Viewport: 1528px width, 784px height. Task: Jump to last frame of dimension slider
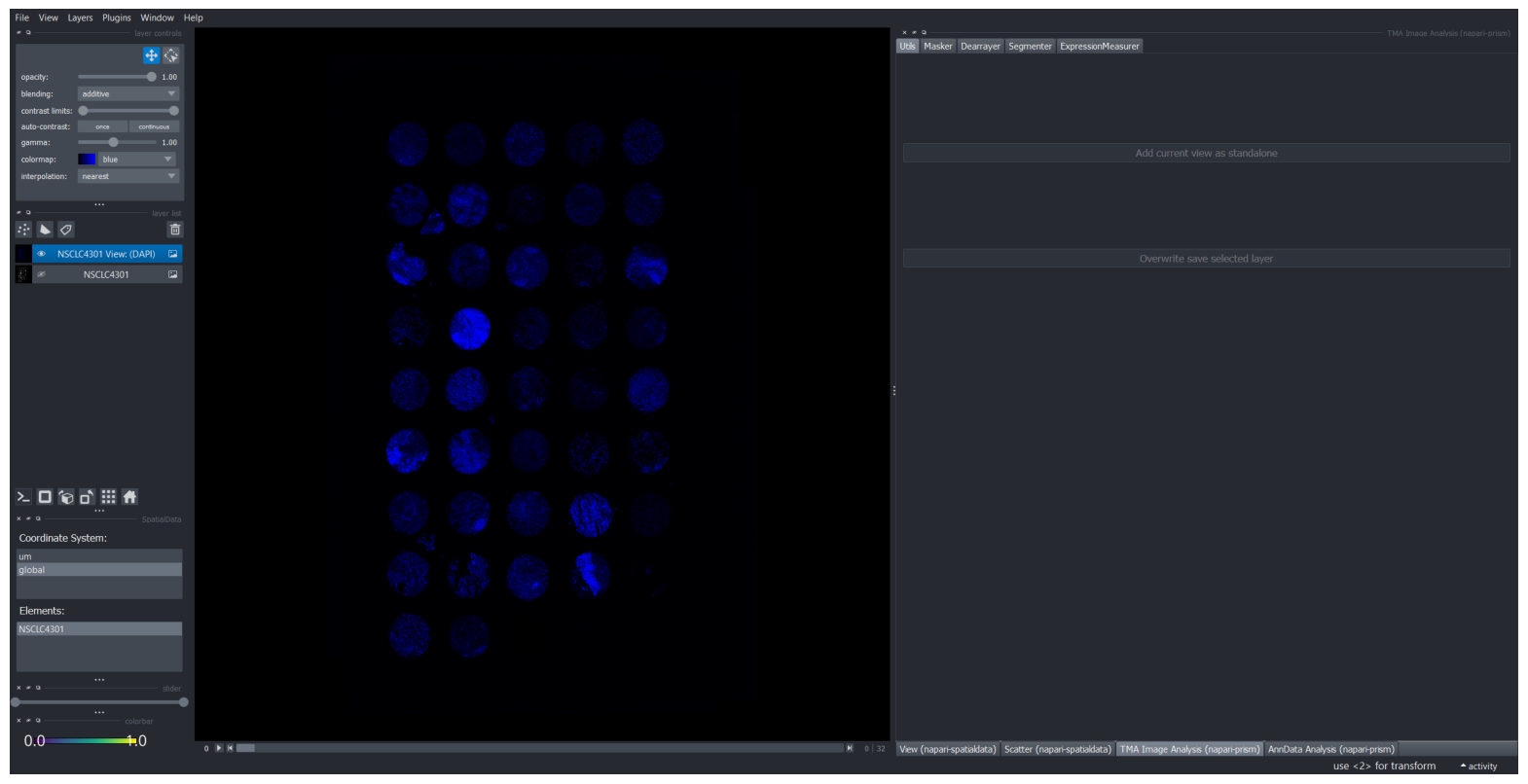click(x=850, y=748)
